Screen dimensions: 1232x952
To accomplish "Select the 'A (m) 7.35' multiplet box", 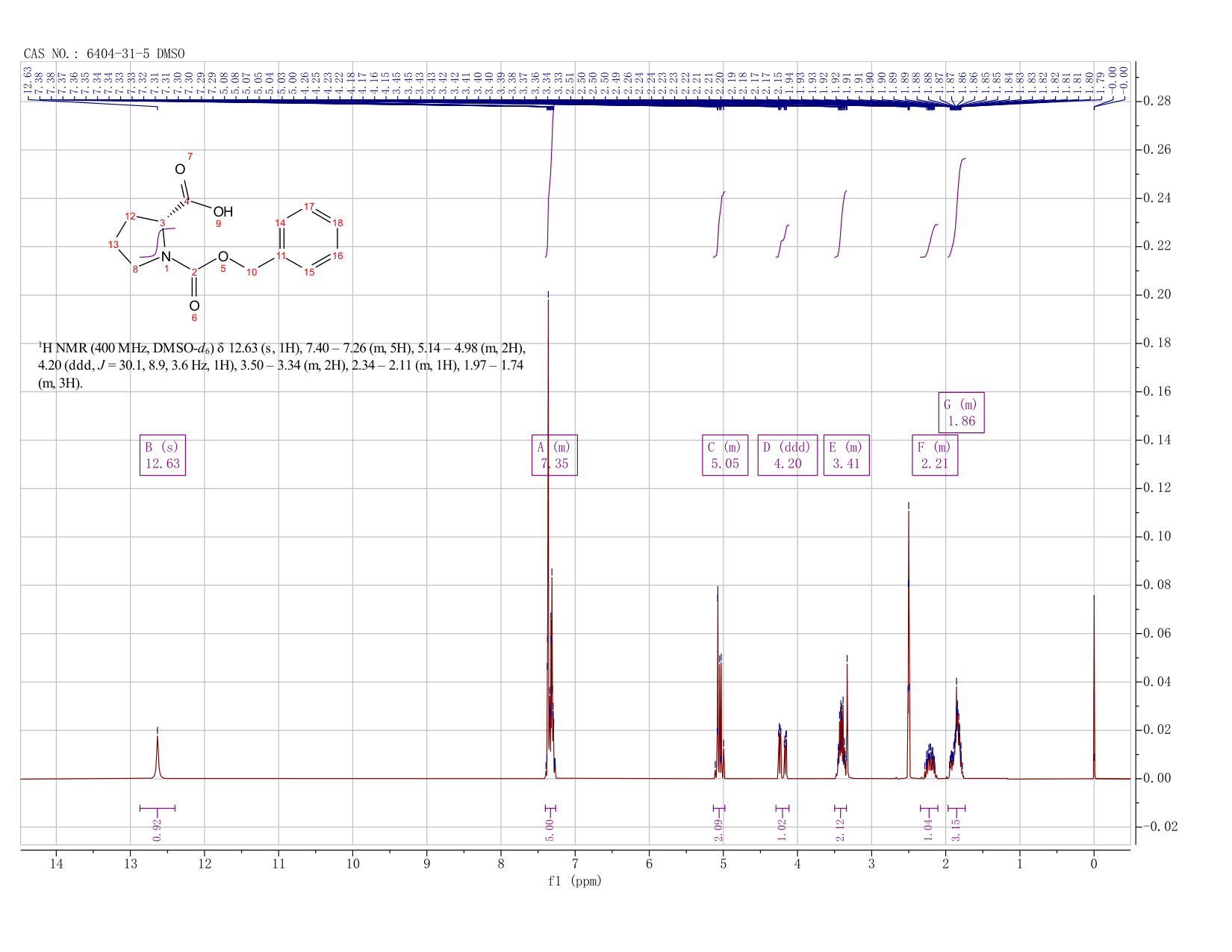I will tap(554, 455).
